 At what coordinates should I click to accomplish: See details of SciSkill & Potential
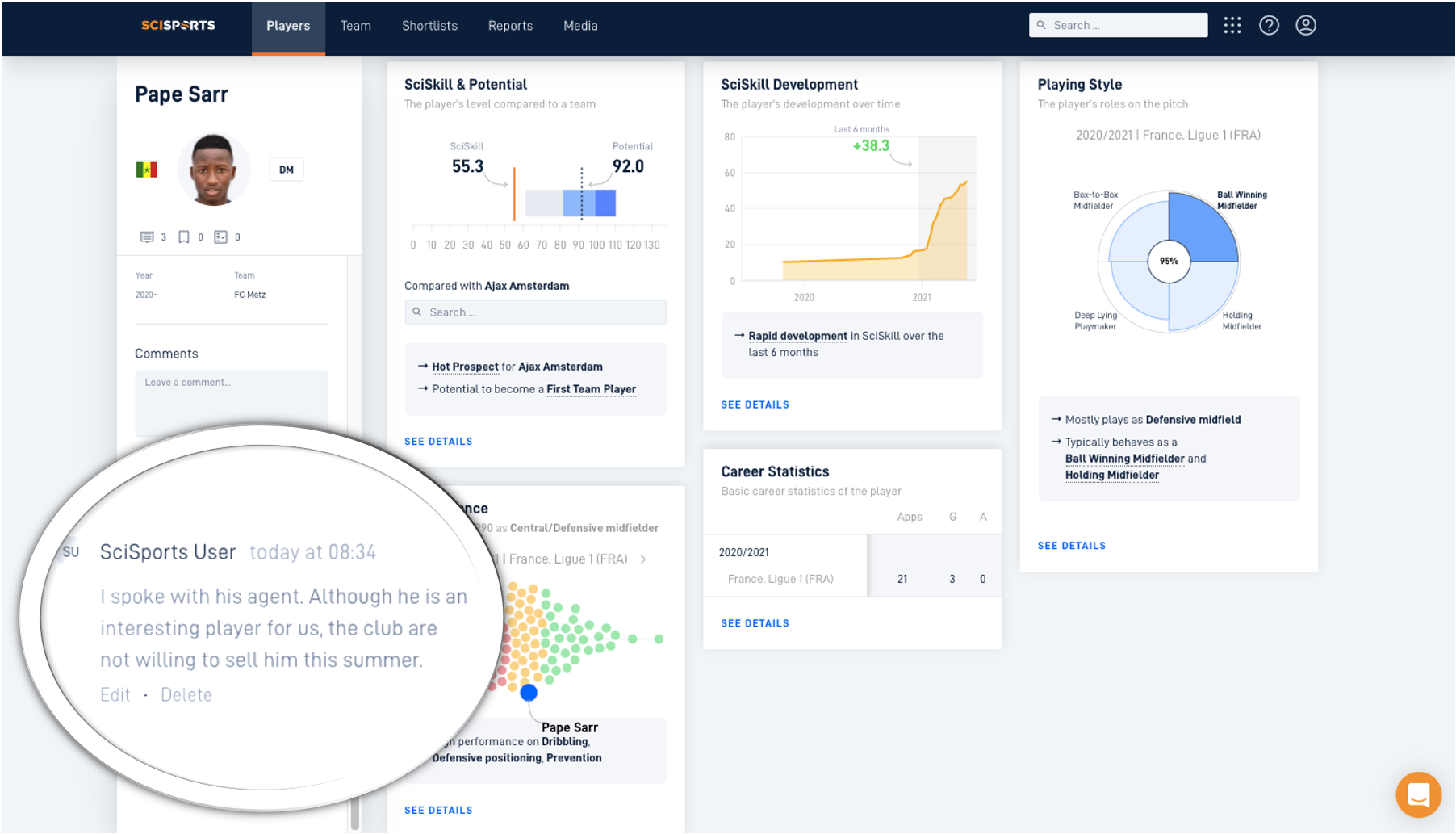point(438,442)
